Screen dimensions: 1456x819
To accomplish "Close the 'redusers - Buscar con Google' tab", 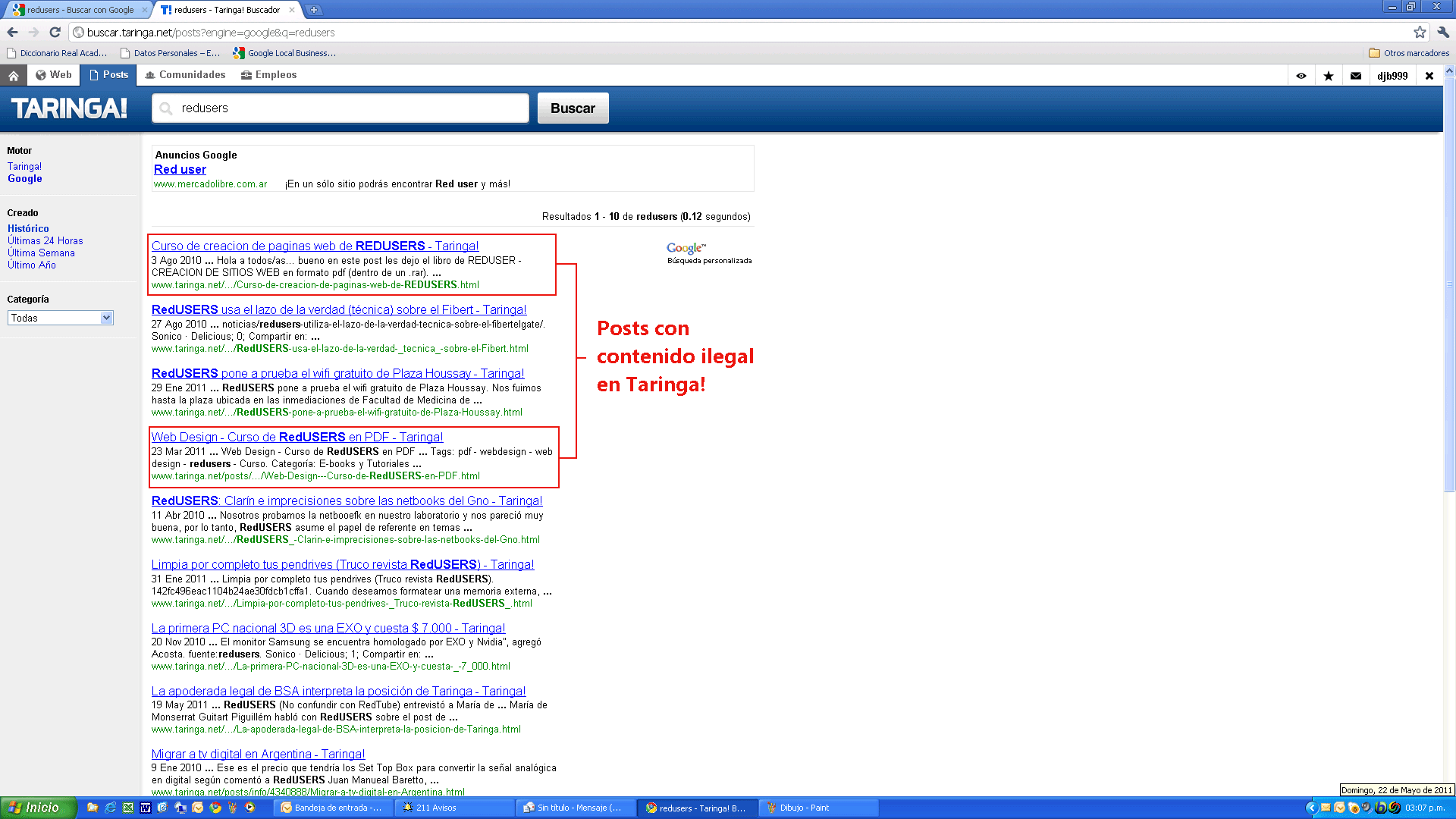I will coord(145,10).
